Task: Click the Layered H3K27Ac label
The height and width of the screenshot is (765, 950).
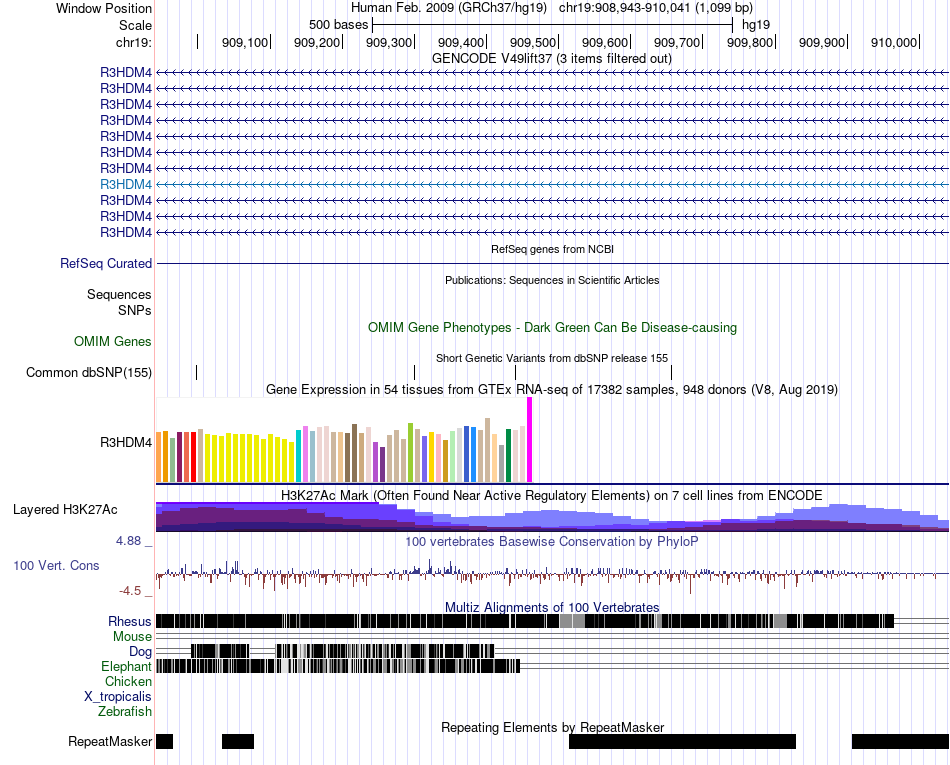Action: click(x=65, y=509)
